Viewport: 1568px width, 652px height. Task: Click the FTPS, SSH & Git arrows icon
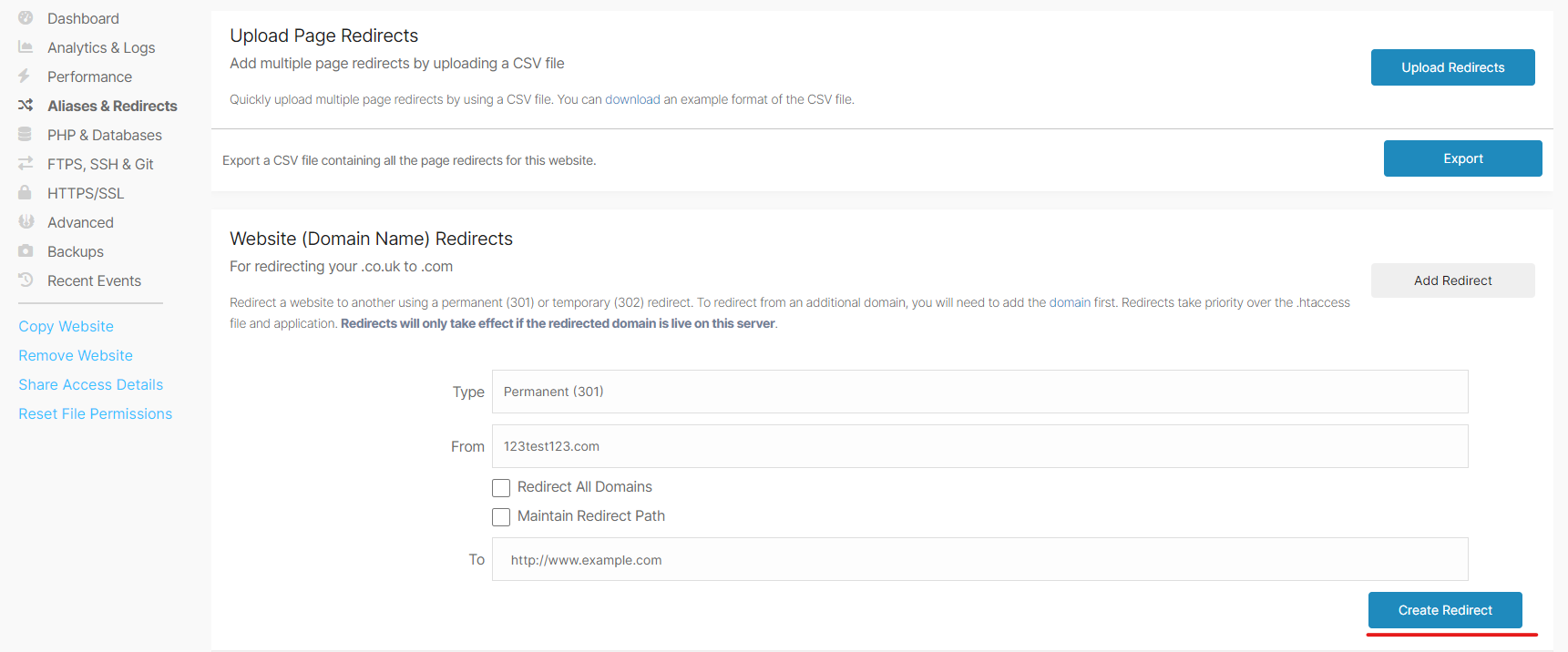[26, 164]
